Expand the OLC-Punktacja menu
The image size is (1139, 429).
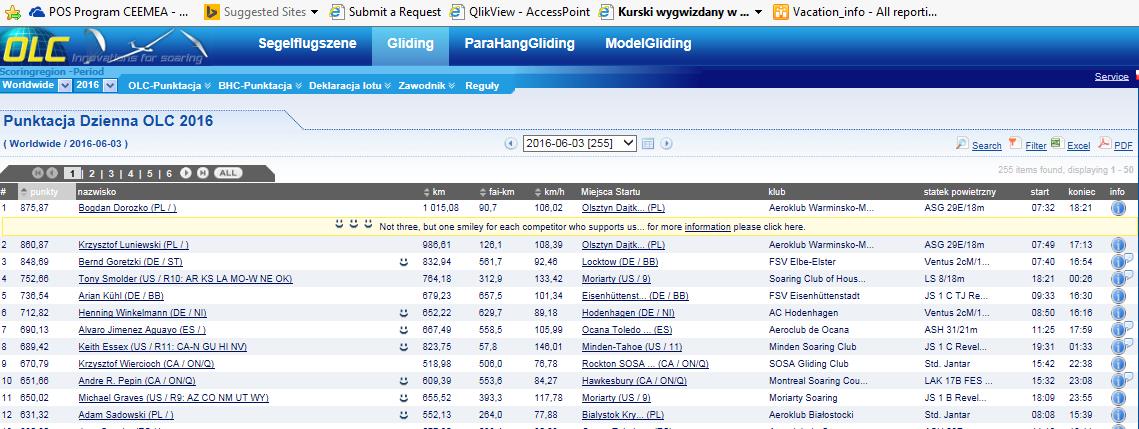pos(169,86)
